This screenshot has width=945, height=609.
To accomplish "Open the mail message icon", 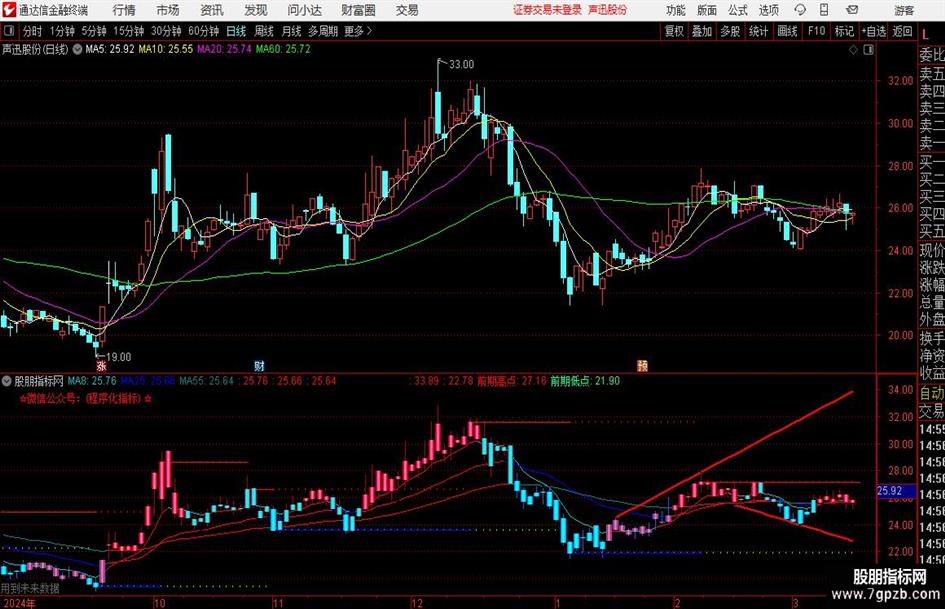I will (x=852, y=10).
